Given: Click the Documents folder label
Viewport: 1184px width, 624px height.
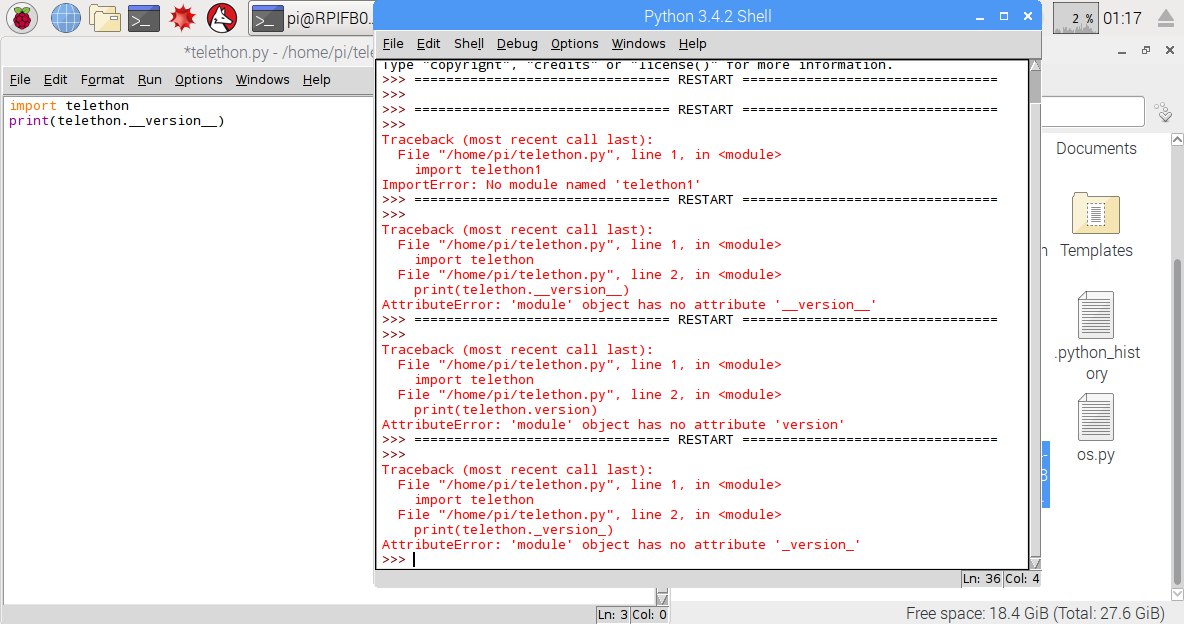Looking at the screenshot, I should (1096, 148).
